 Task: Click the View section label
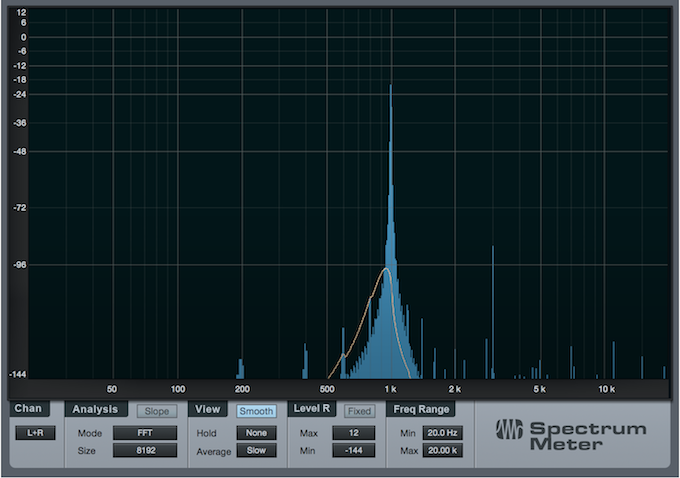pos(207,409)
